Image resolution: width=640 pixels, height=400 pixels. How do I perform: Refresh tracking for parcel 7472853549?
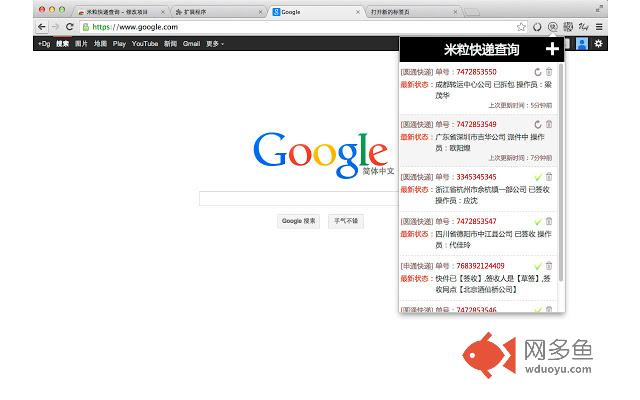click(x=537, y=124)
